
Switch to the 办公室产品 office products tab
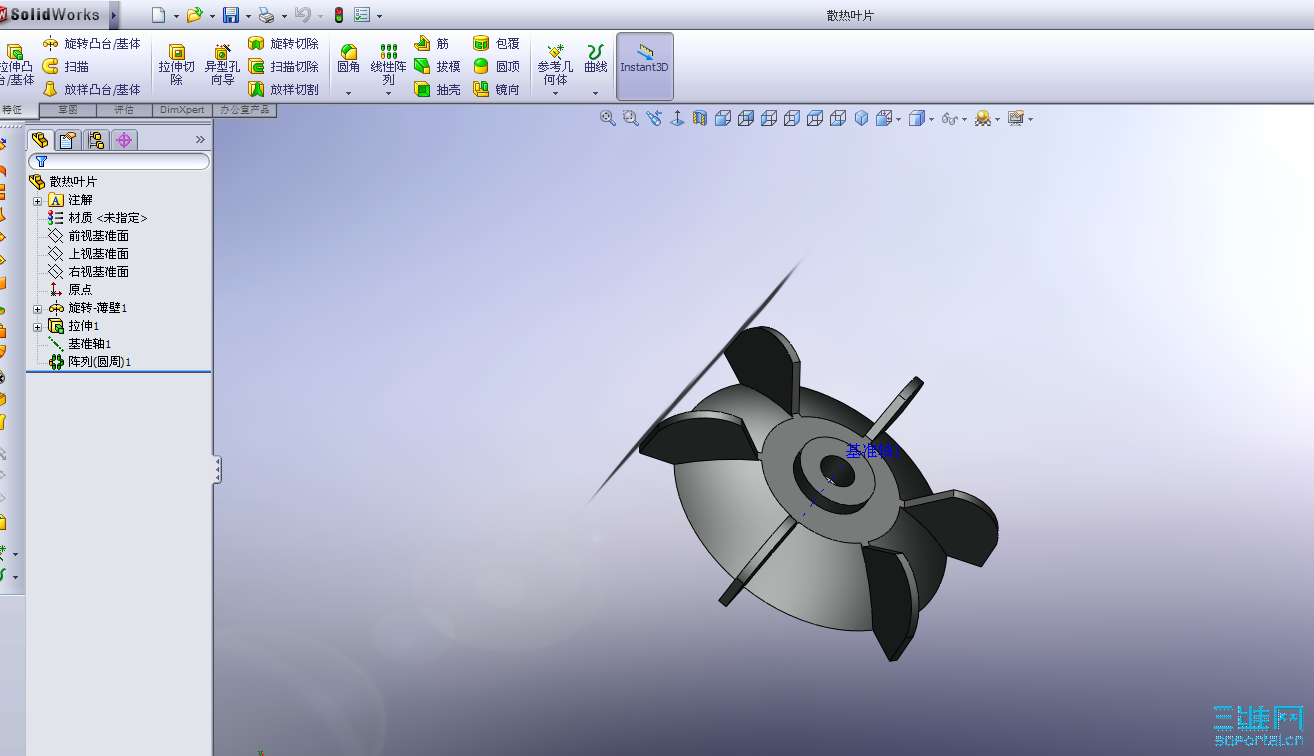pos(245,110)
